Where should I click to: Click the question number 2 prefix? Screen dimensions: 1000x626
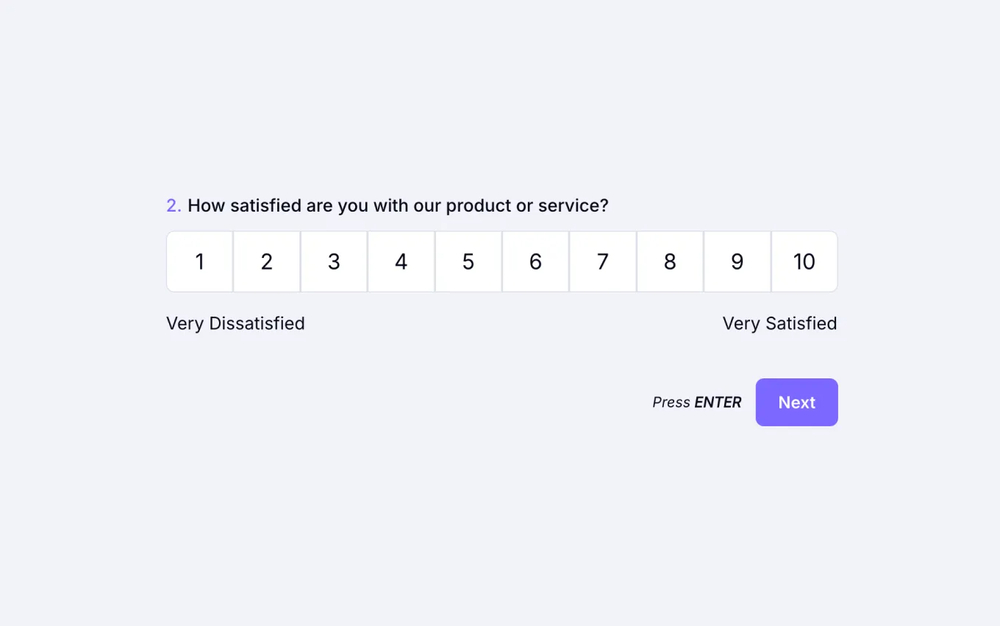pos(171,205)
